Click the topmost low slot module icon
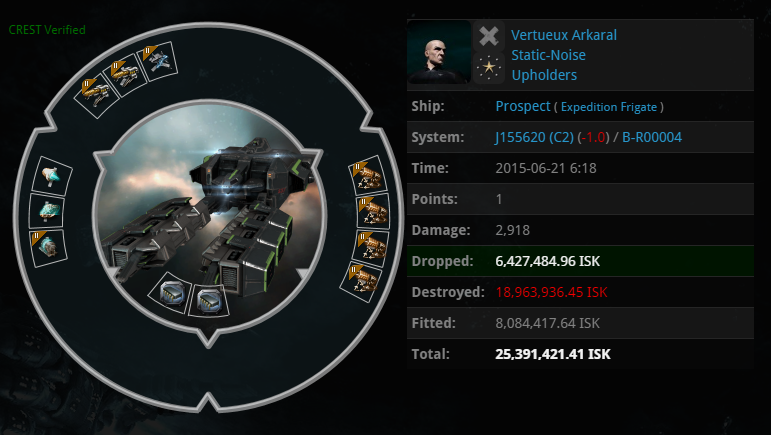 369,176
